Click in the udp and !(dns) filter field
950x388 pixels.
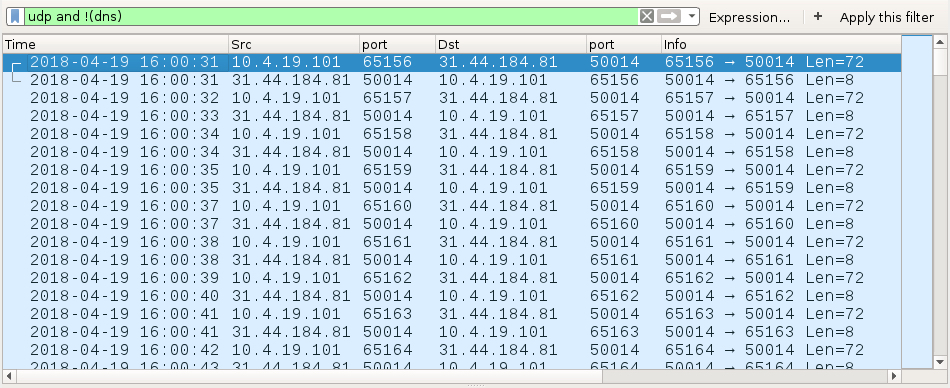click(x=331, y=16)
